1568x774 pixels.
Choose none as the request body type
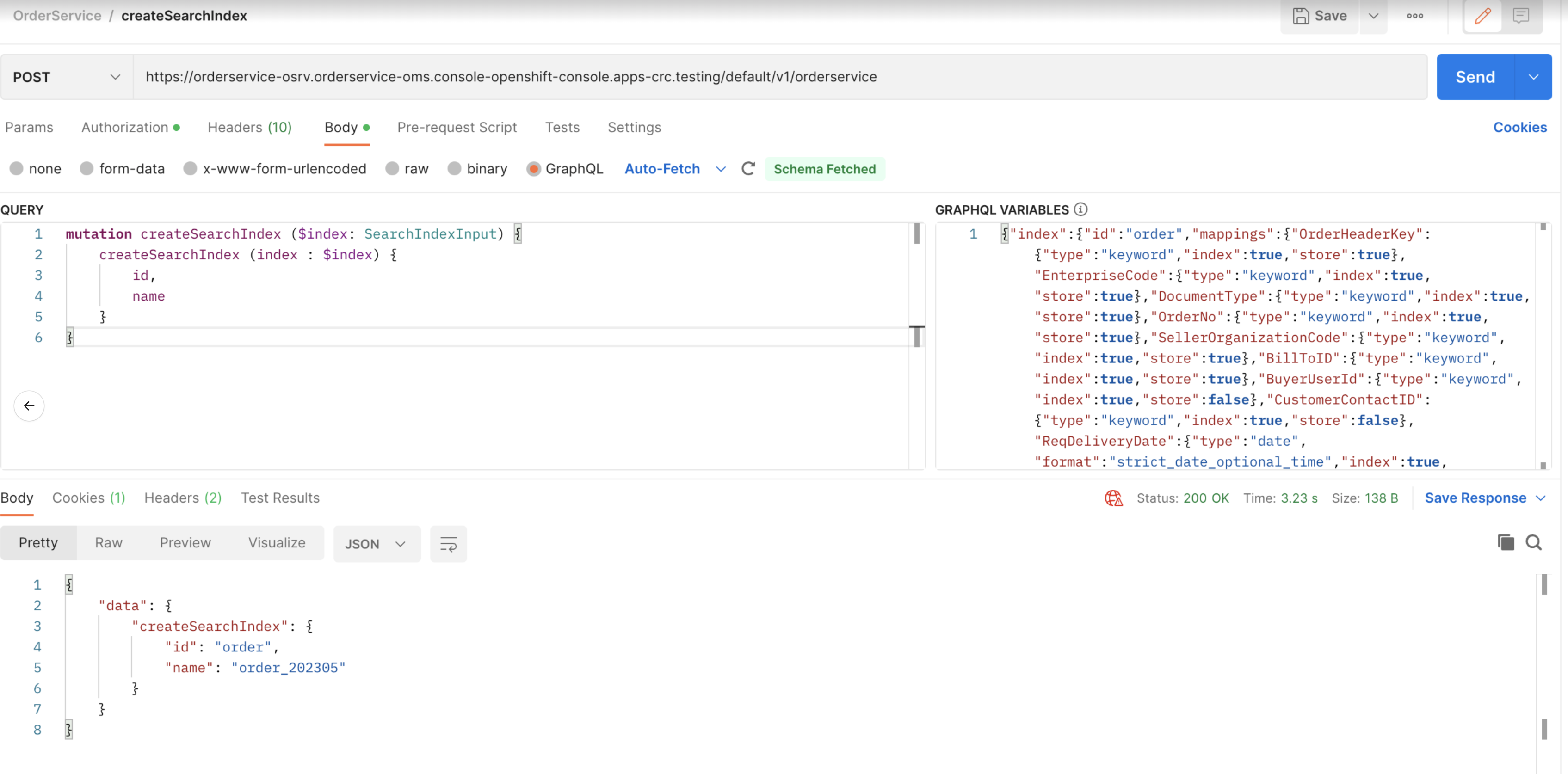(x=17, y=169)
